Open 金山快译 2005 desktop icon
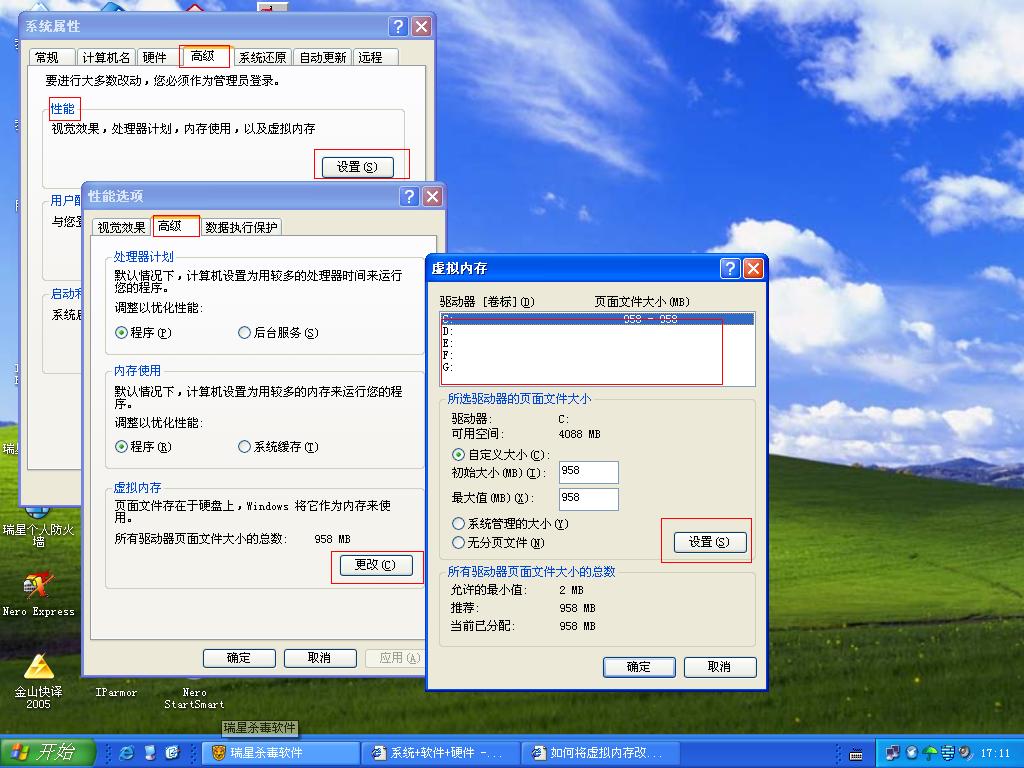The width and height of the screenshot is (1024, 768). click(x=39, y=680)
